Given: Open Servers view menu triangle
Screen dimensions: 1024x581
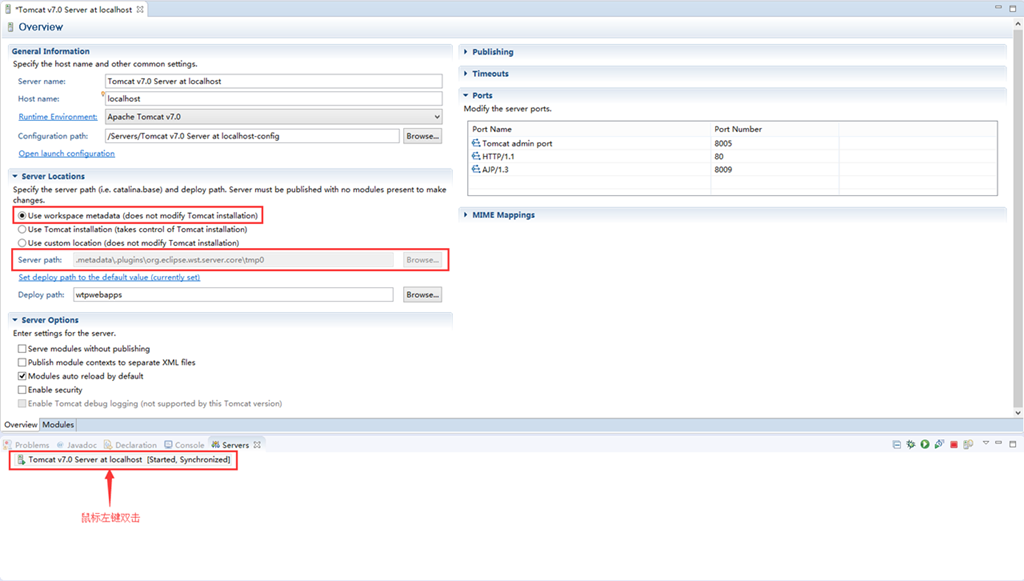Looking at the screenshot, I should tap(986, 443).
